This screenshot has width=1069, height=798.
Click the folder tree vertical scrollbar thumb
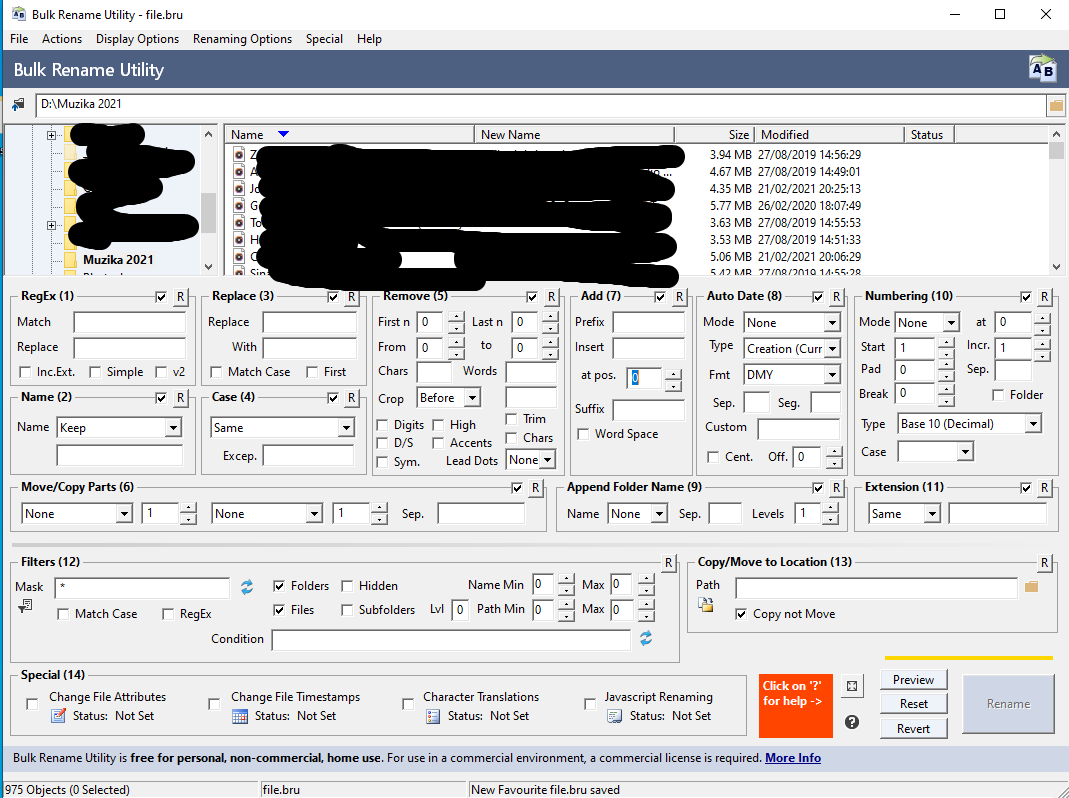click(x=208, y=213)
